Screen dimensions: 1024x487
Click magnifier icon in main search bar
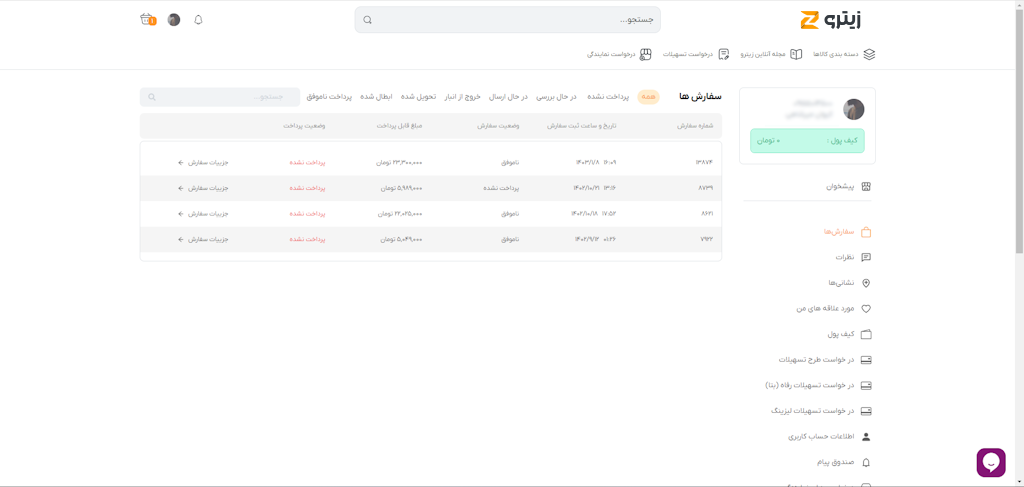click(x=367, y=20)
